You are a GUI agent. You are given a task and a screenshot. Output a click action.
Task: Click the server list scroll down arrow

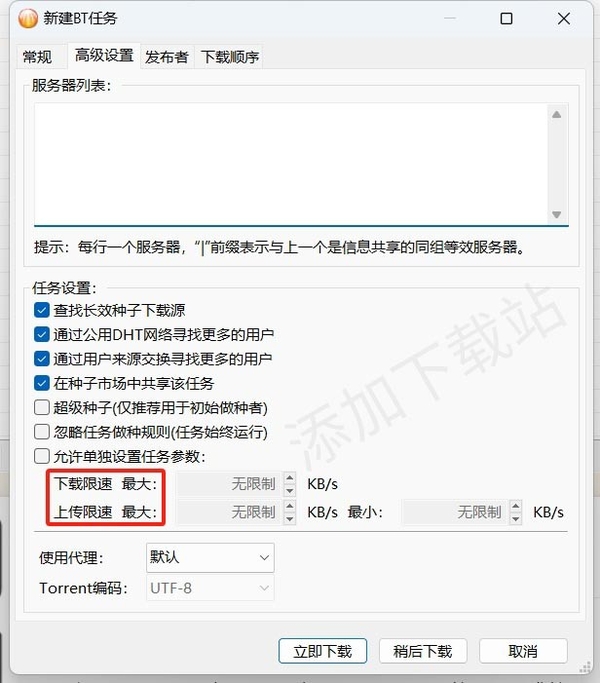[x=556, y=214]
